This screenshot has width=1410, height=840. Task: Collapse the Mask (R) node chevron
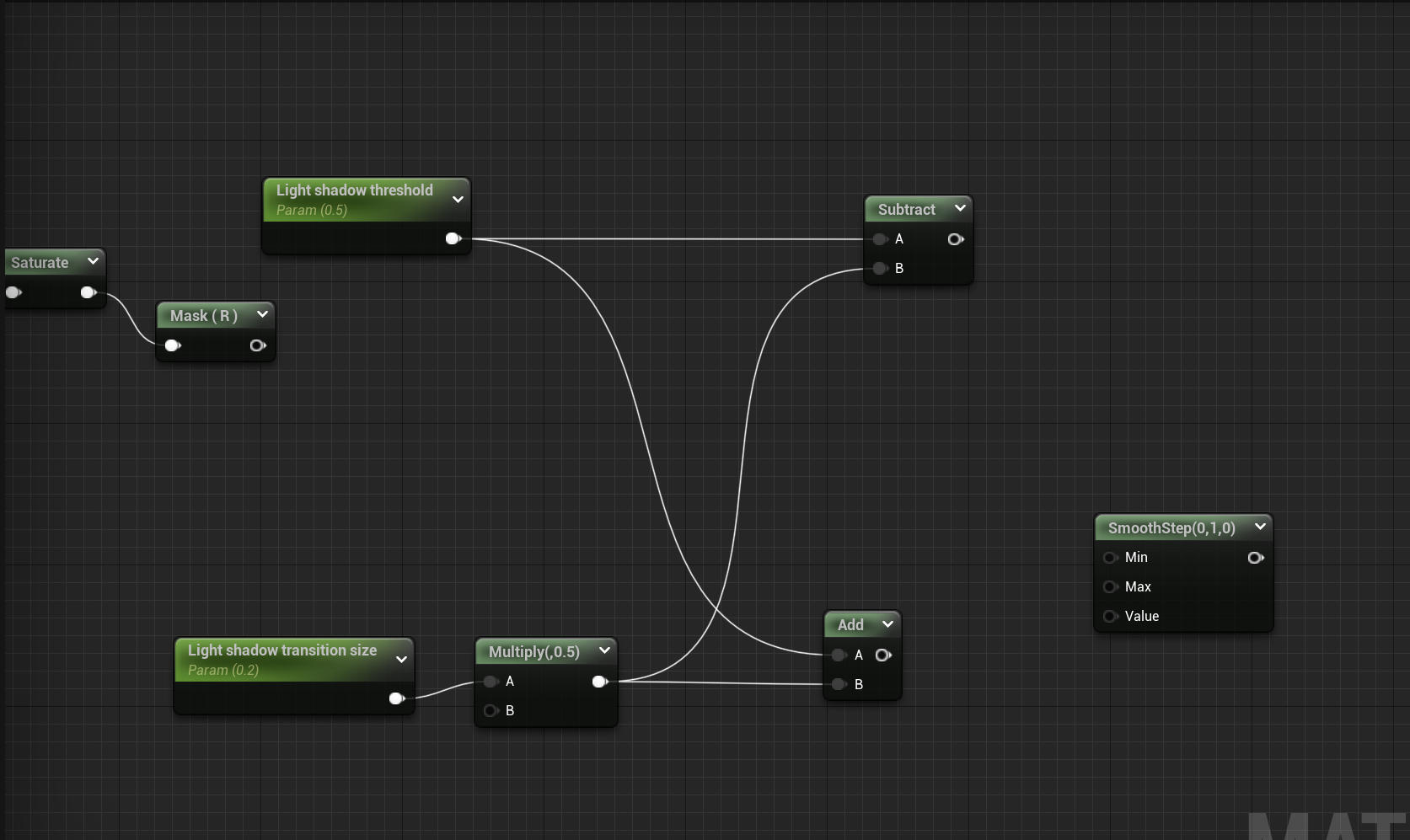(x=262, y=314)
